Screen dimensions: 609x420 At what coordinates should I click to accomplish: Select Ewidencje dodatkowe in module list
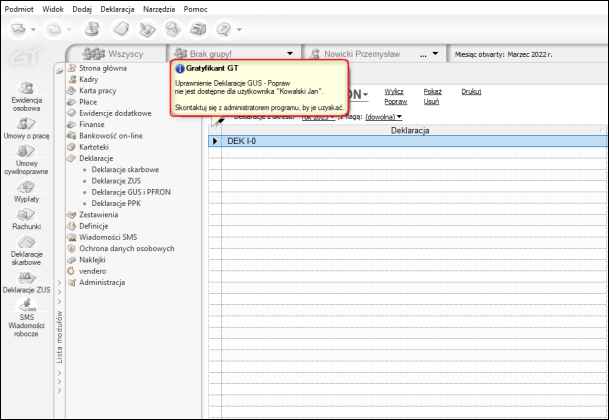click(x=110, y=113)
